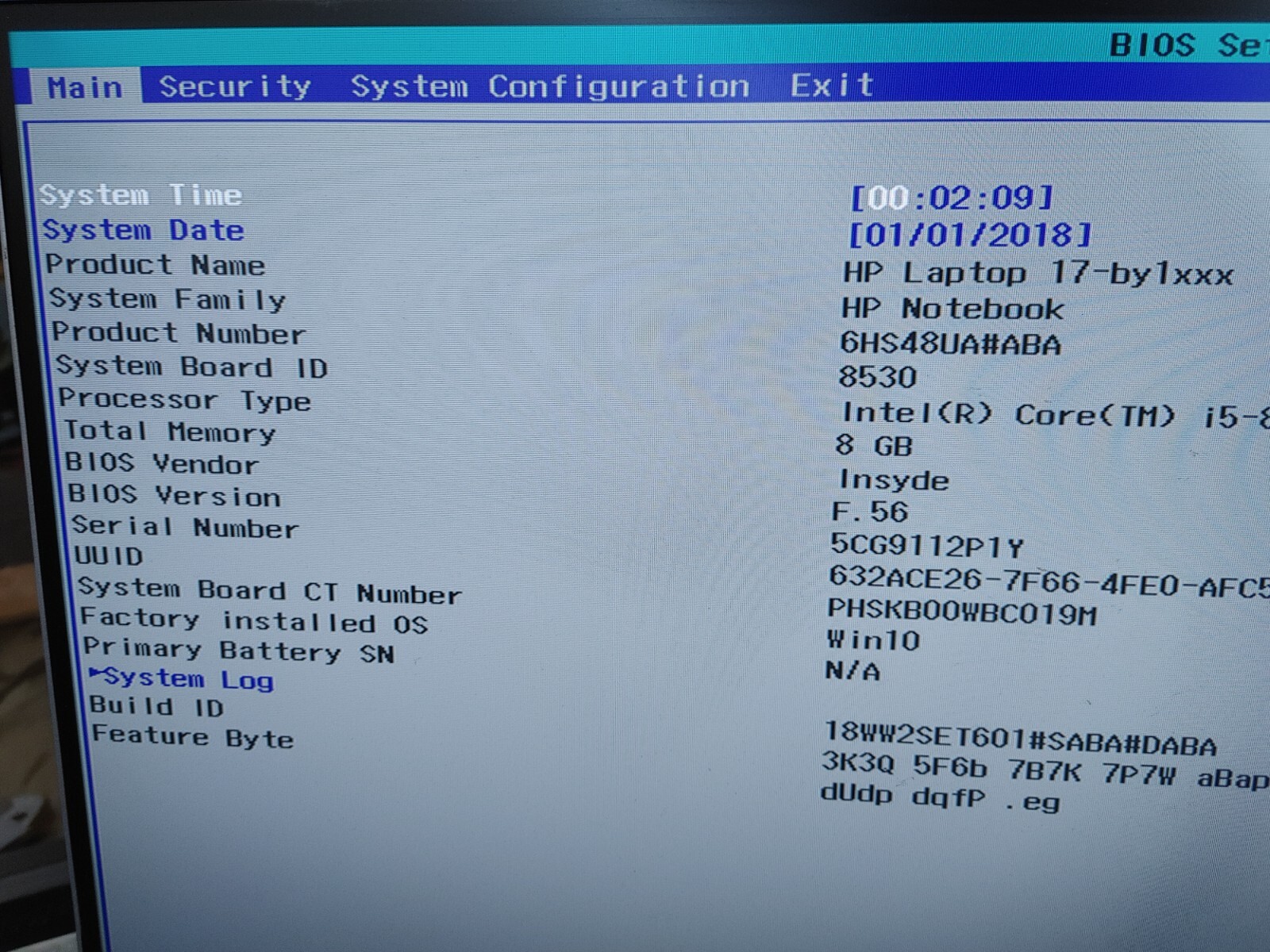Click the Product Name label
The height and width of the screenshot is (952, 1270).
pyautogui.click(x=156, y=264)
